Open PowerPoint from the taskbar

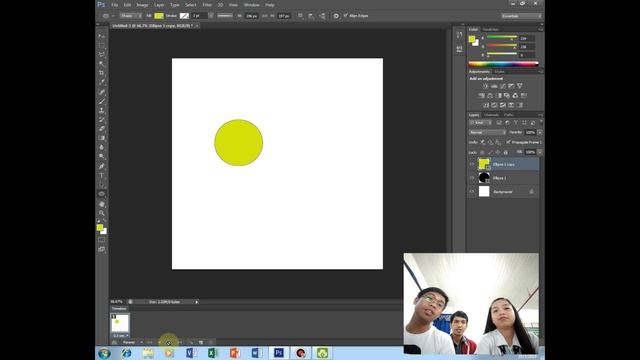[x=235, y=353]
